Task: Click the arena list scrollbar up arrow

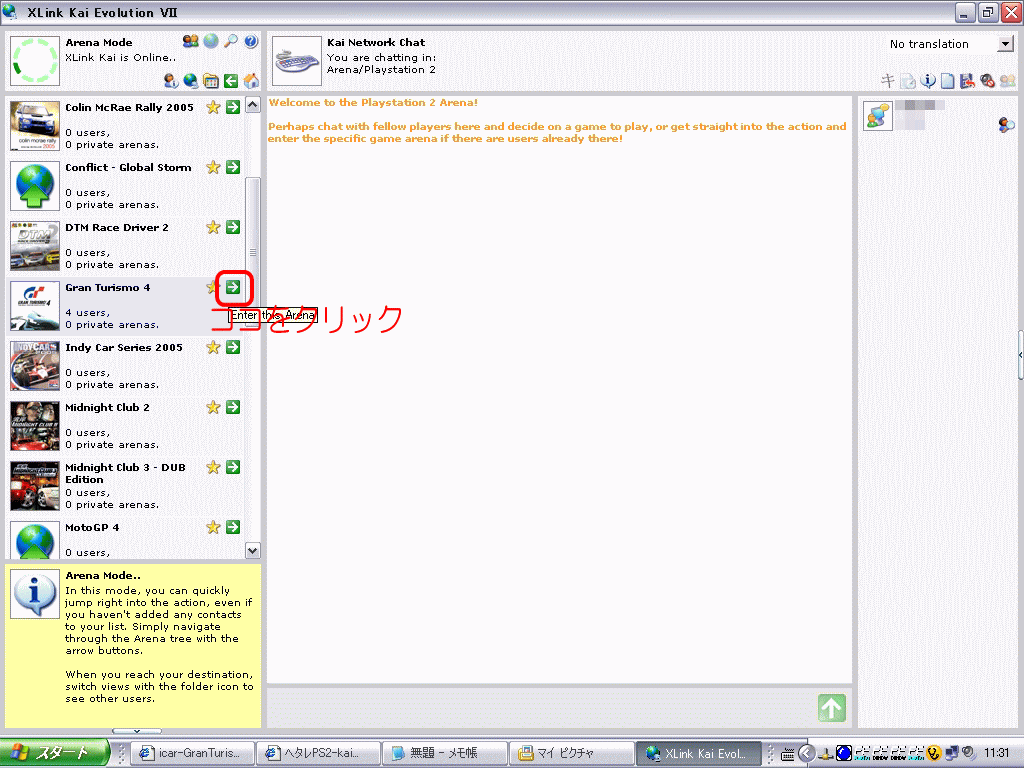Action: tap(253, 104)
